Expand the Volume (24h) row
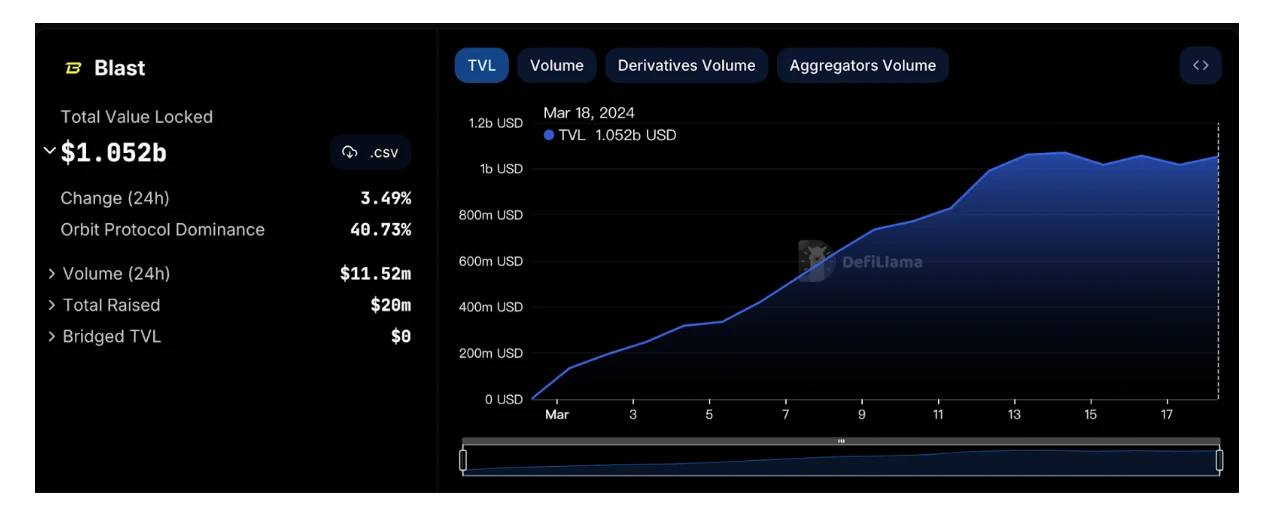The image size is (1266, 512). pyautogui.click(x=52, y=274)
